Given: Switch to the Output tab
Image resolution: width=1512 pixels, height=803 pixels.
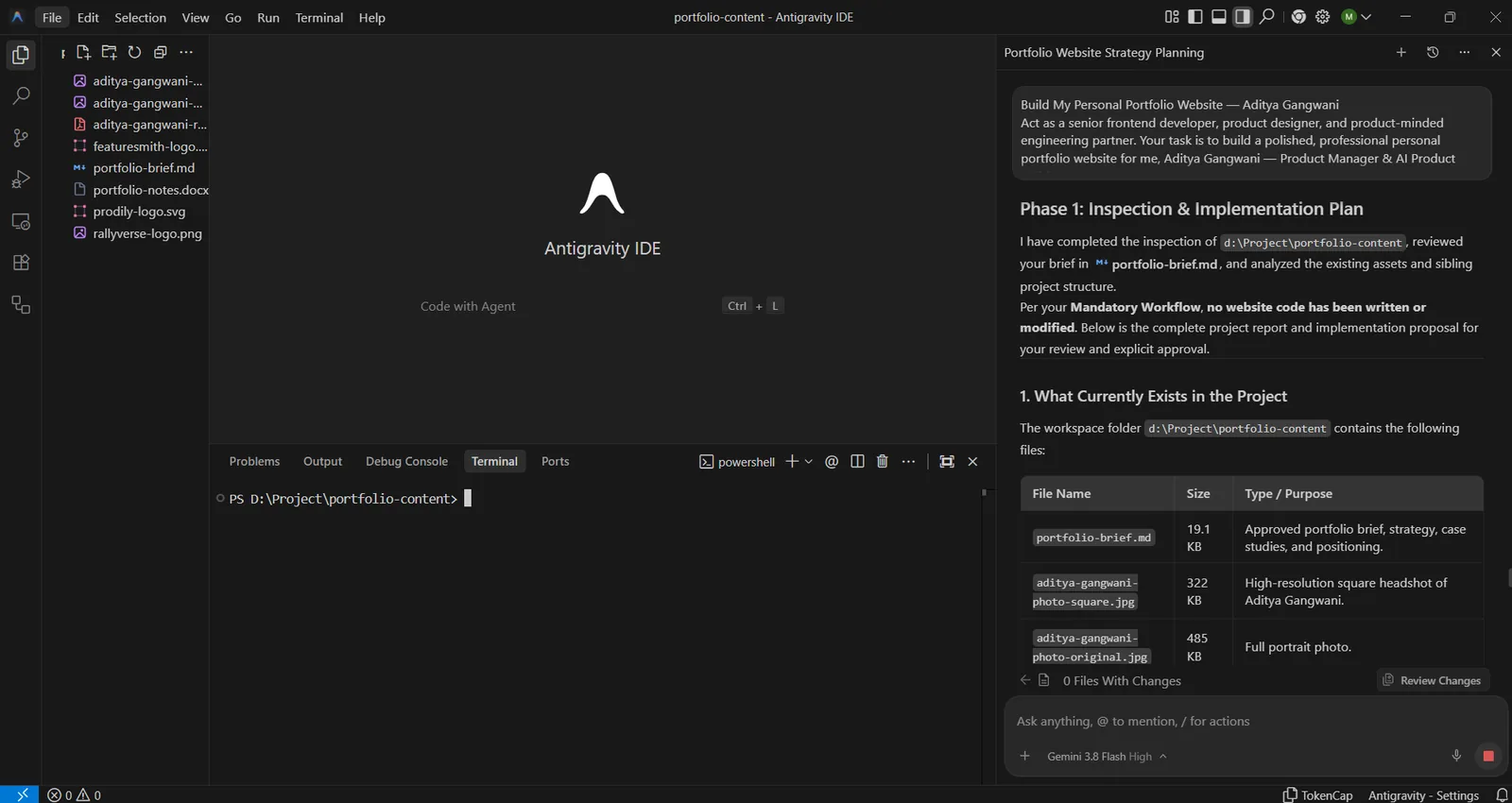Looking at the screenshot, I should click(x=322, y=461).
